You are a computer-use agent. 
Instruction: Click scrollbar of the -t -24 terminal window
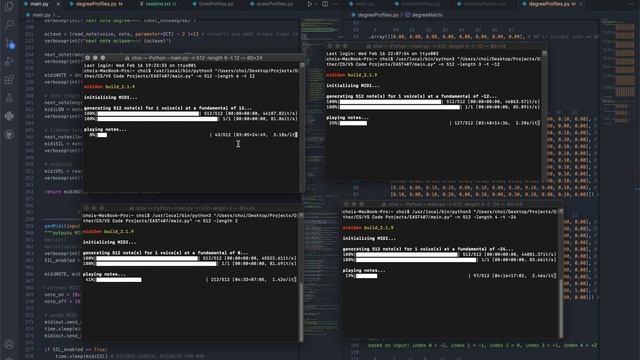point(561,273)
